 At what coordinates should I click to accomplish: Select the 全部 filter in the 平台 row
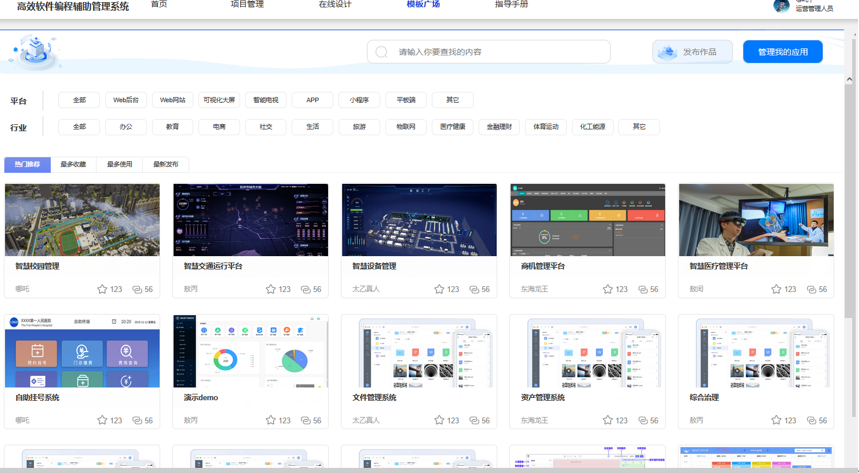pos(79,100)
